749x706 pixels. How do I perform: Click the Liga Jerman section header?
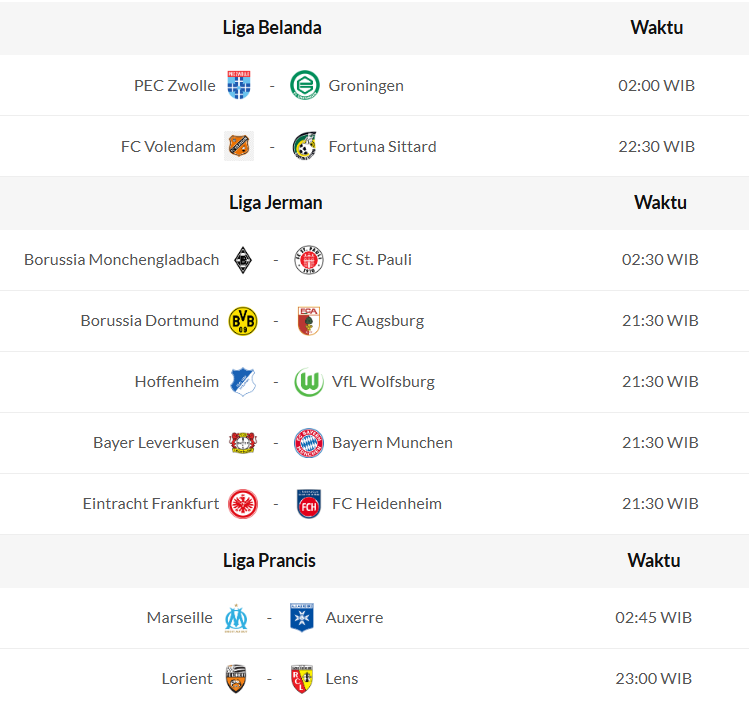pos(276,203)
